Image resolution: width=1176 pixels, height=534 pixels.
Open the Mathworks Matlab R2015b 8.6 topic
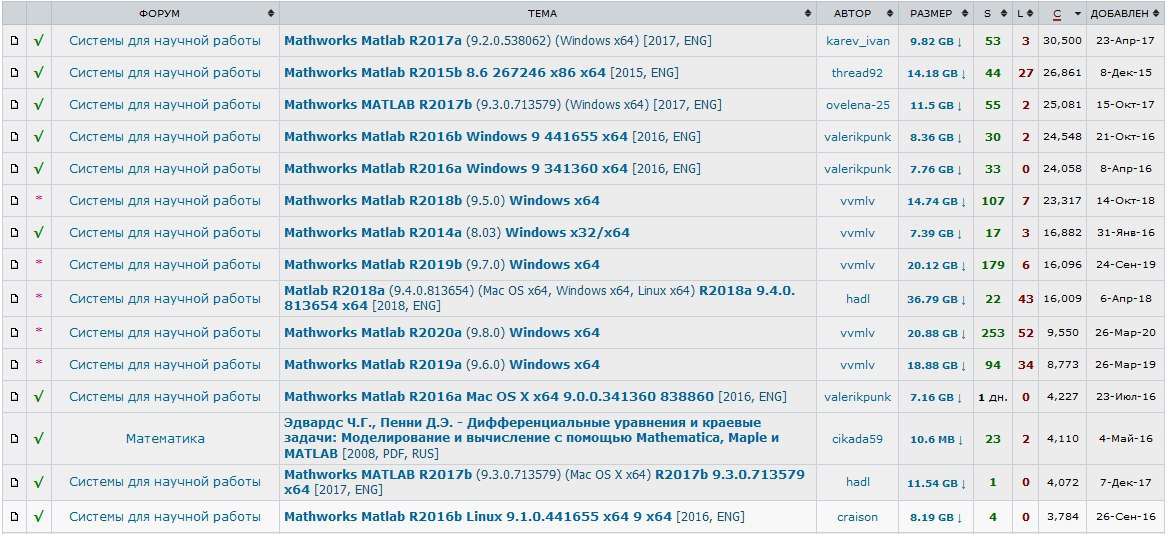click(482, 73)
